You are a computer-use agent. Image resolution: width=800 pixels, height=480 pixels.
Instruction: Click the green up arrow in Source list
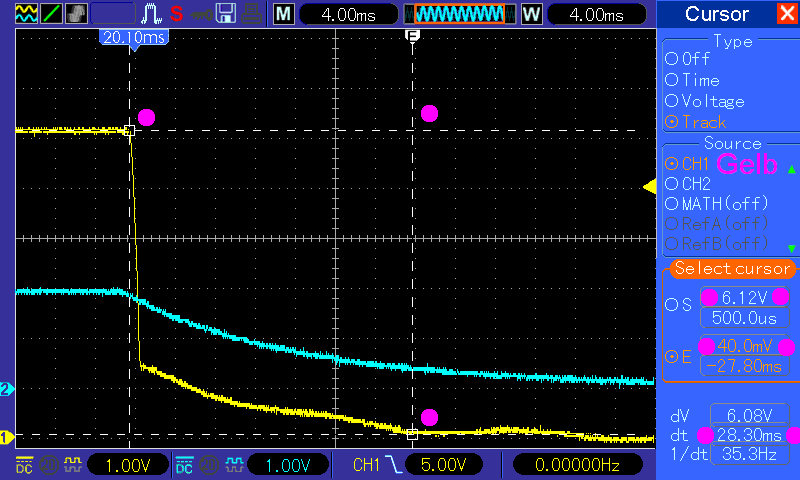click(x=791, y=169)
